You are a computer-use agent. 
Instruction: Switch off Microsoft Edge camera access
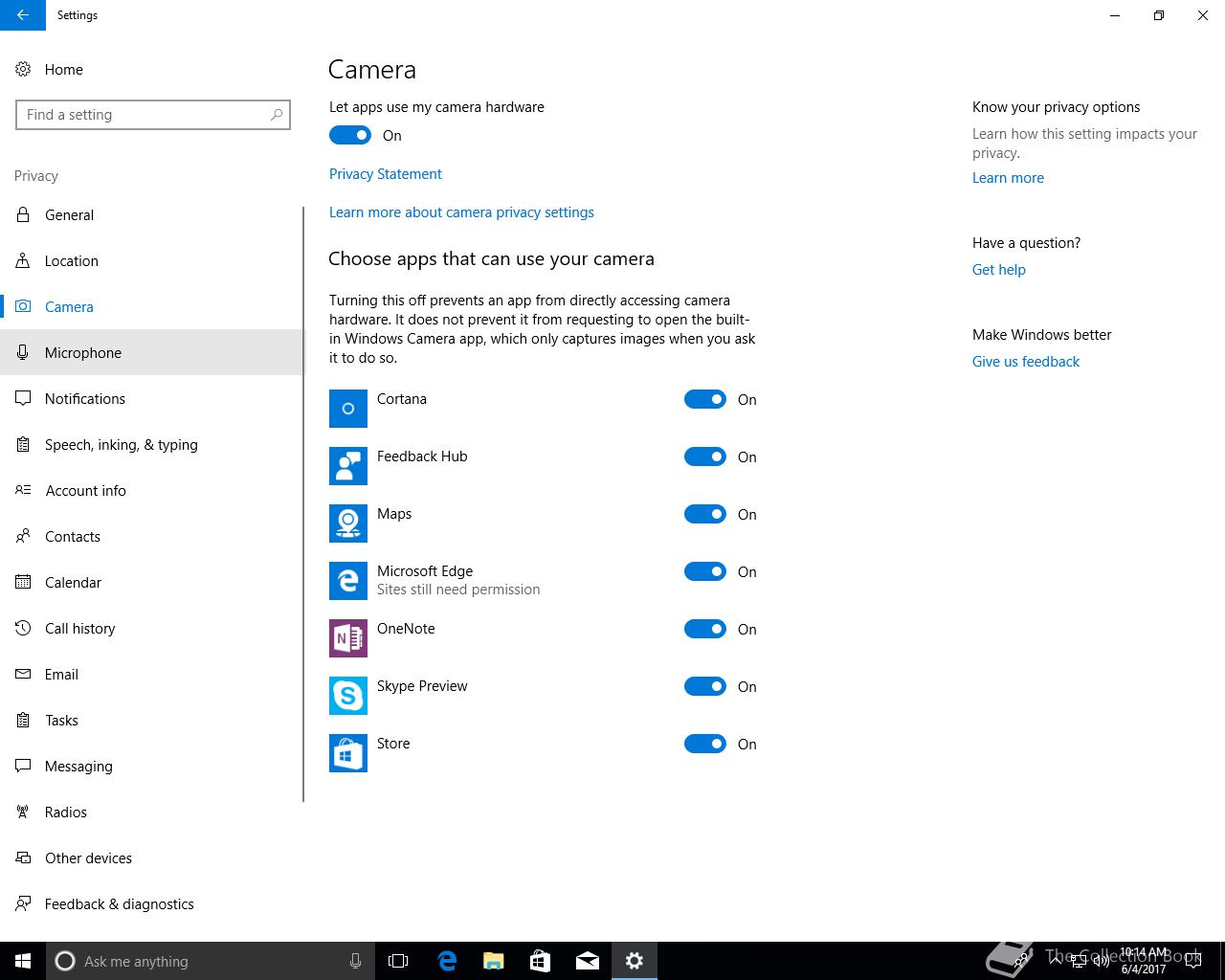click(x=705, y=572)
